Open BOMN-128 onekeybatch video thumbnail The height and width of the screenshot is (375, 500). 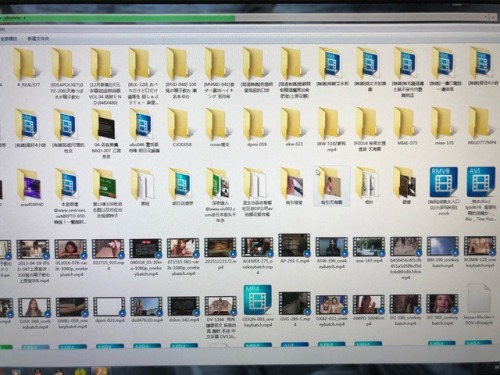tap(480, 247)
